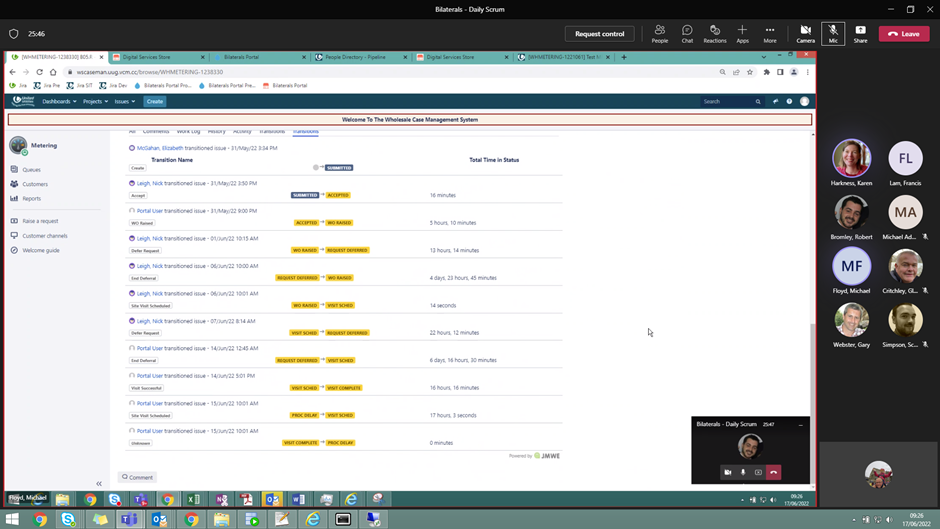Image resolution: width=940 pixels, height=529 pixels.
Task: Click the Request control button
Action: coord(599,34)
